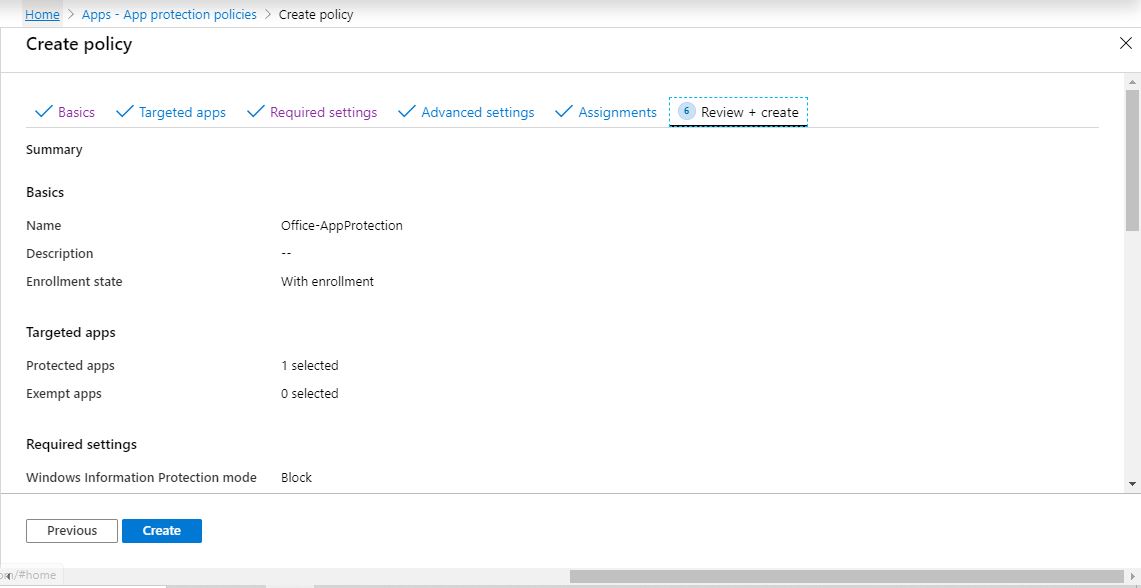Image resolution: width=1141 pixels, height=588 pixels.
Task: Click the Create button to finish
Action: point(161,530)
